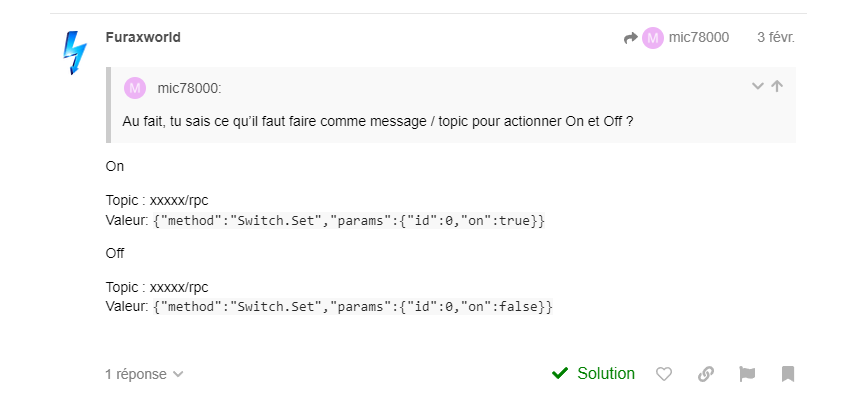Expand the quote with the chevron down
The image size is (845, 401).
point(758,86)
